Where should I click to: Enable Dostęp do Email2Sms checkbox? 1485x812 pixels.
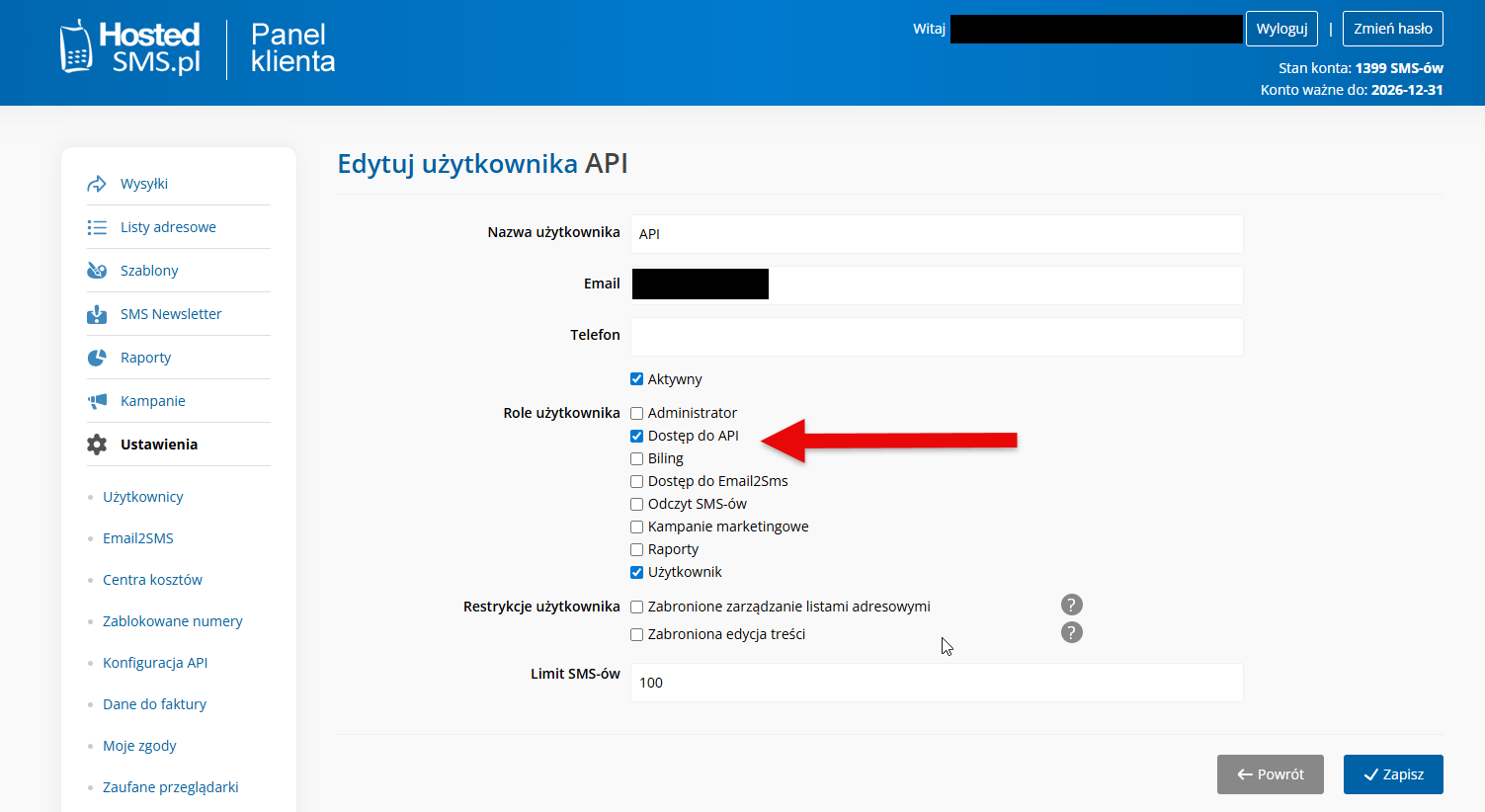click(637, 481)
